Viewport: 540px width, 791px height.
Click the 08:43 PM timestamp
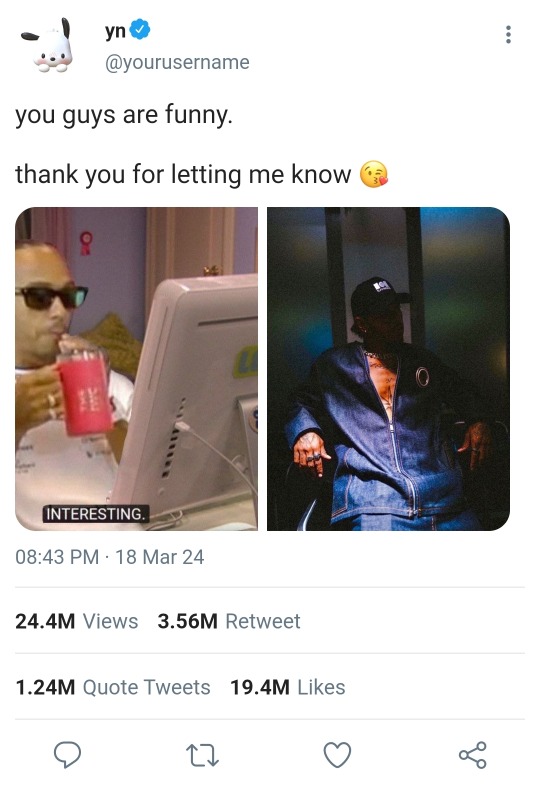57,557
